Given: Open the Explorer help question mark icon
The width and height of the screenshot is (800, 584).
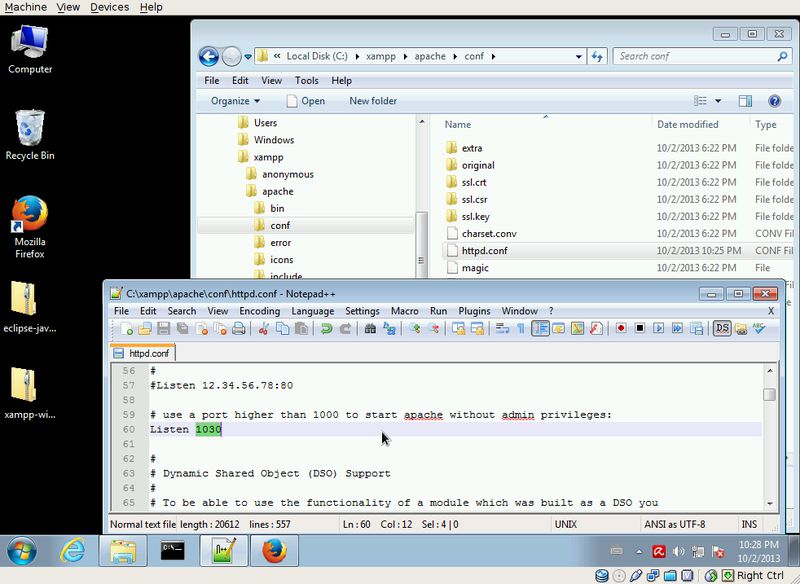Looking at the screenshot, I should (x=773, y=101).
